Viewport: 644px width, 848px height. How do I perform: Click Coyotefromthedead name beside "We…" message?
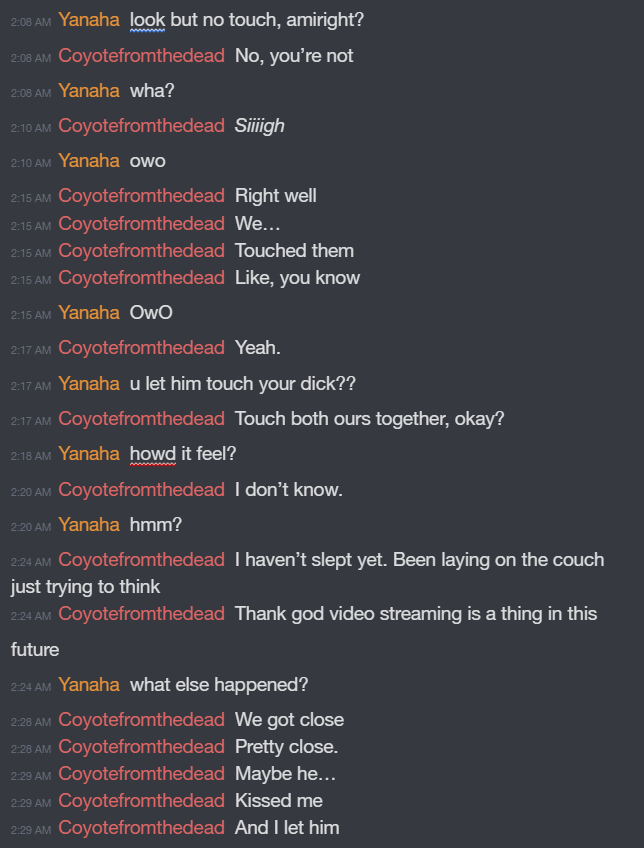[x=141, y=223]
